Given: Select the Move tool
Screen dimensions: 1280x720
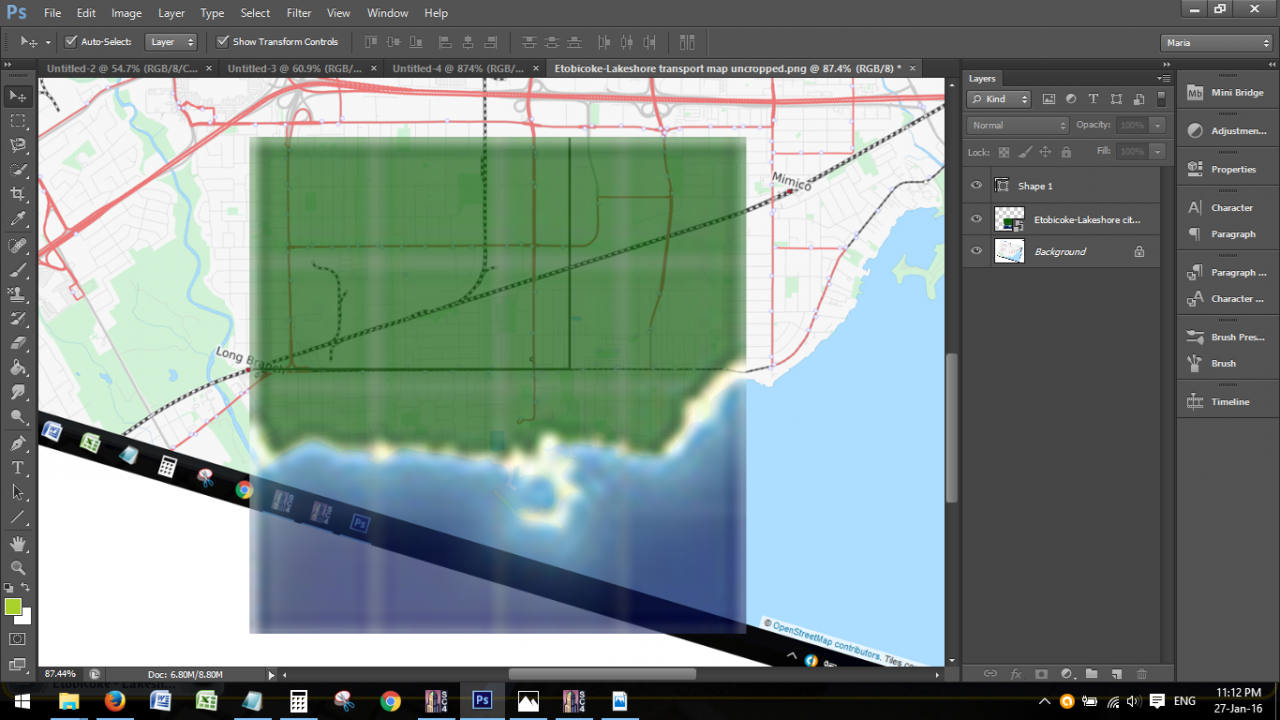Looking at the screenshot, I should click(18, 96).
